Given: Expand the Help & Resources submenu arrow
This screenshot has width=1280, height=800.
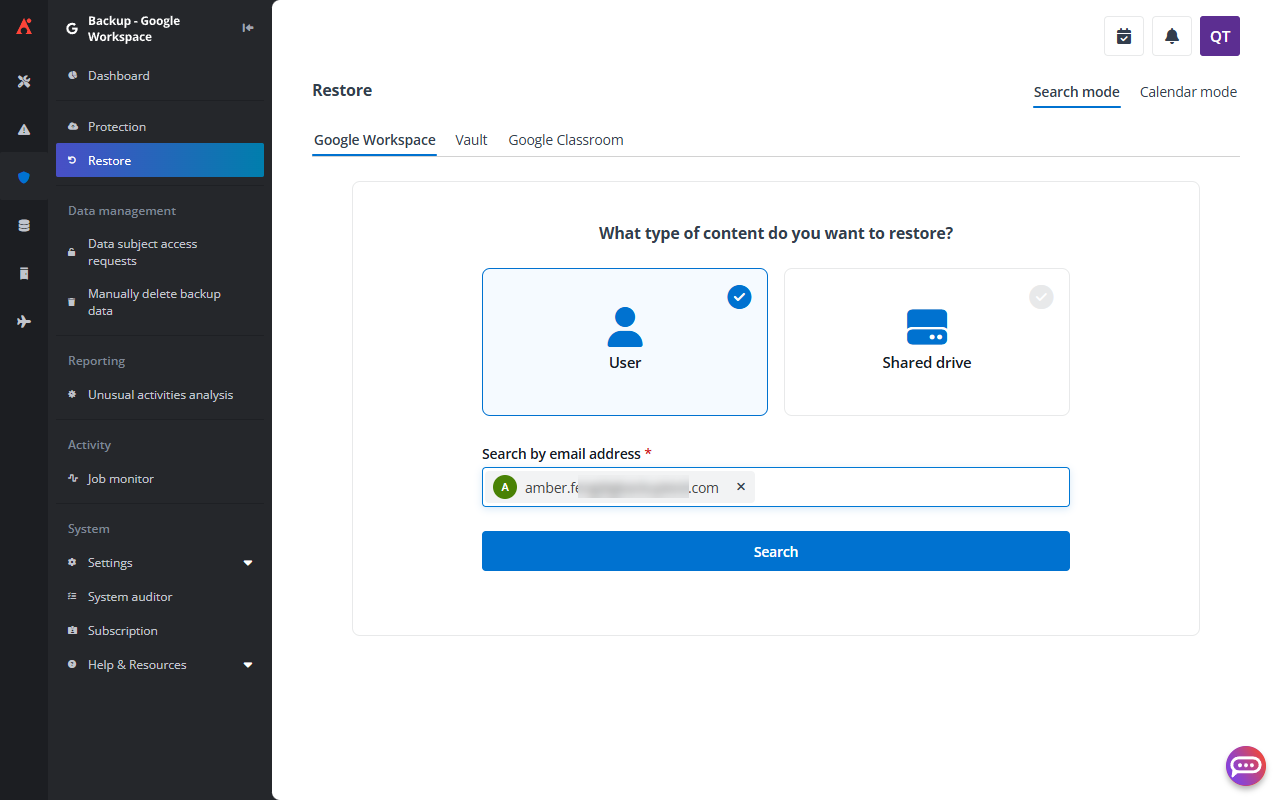Looking at the screenshot, I should click(248, 665).
